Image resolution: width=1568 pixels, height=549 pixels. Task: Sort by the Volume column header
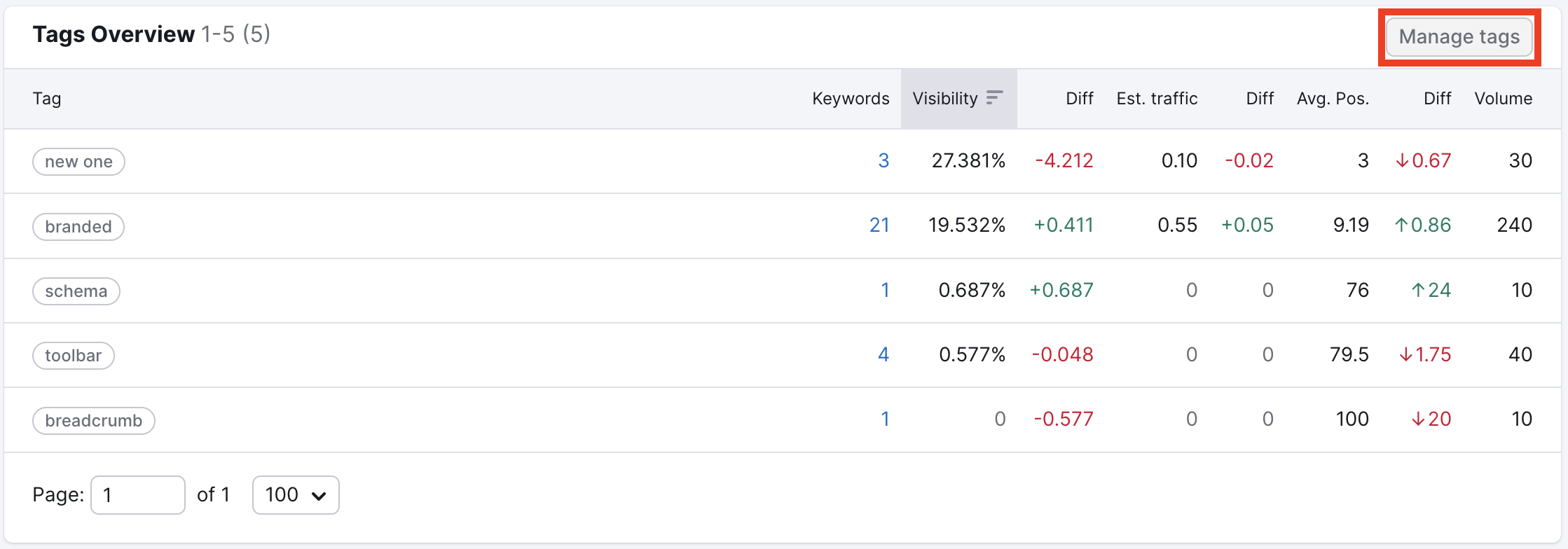click(x=1503, y=99)
